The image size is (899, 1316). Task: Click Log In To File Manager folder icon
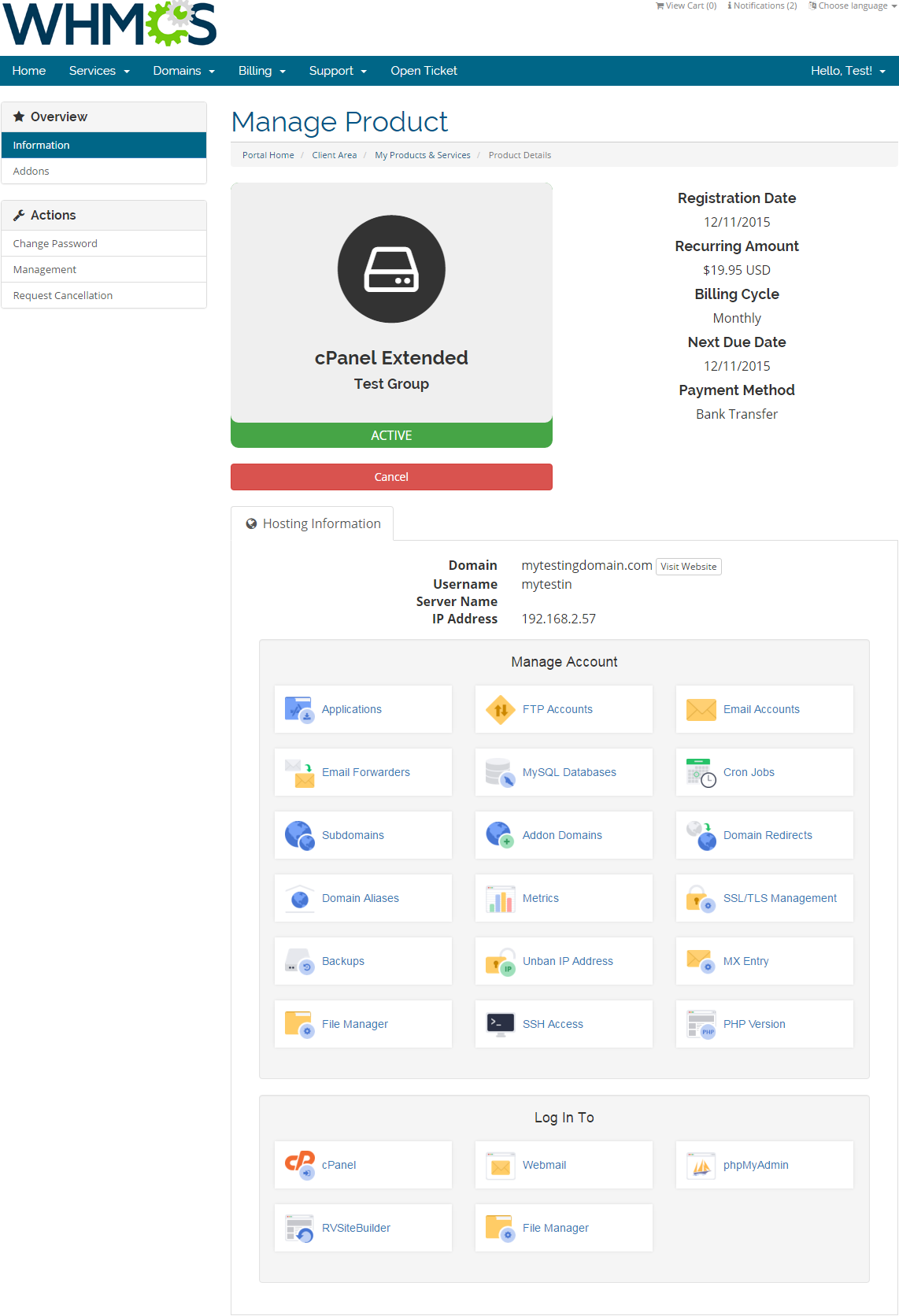tap(501, 1228)
